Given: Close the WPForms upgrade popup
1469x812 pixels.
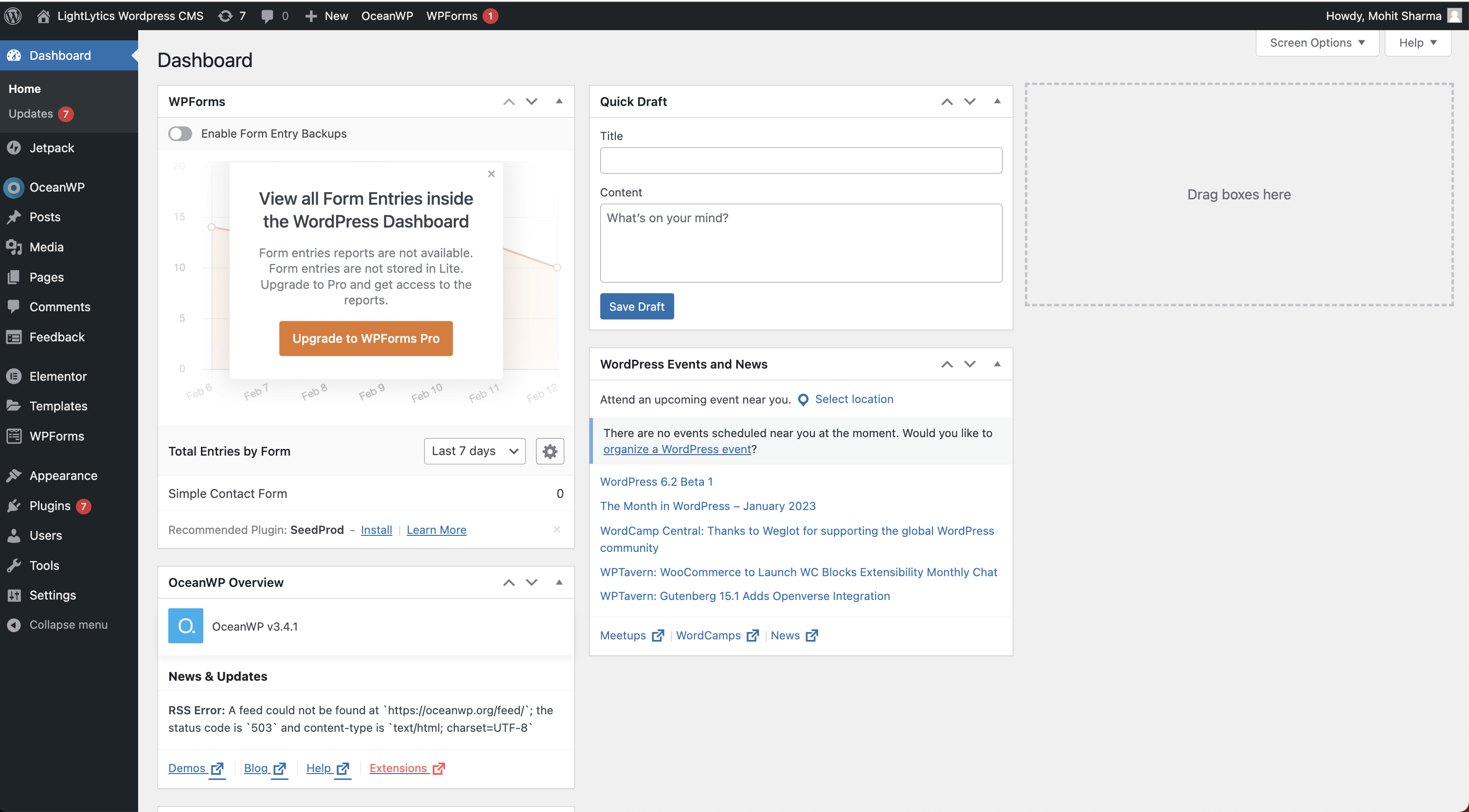Looking at the screenshot, I should pyautogui.click(x=491, y=174).
